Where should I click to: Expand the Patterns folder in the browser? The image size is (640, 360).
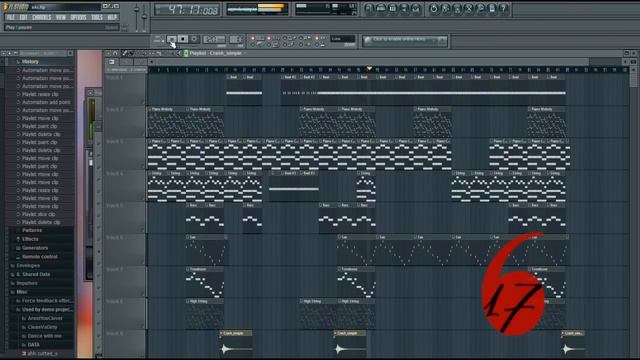(x=32, y=231)
